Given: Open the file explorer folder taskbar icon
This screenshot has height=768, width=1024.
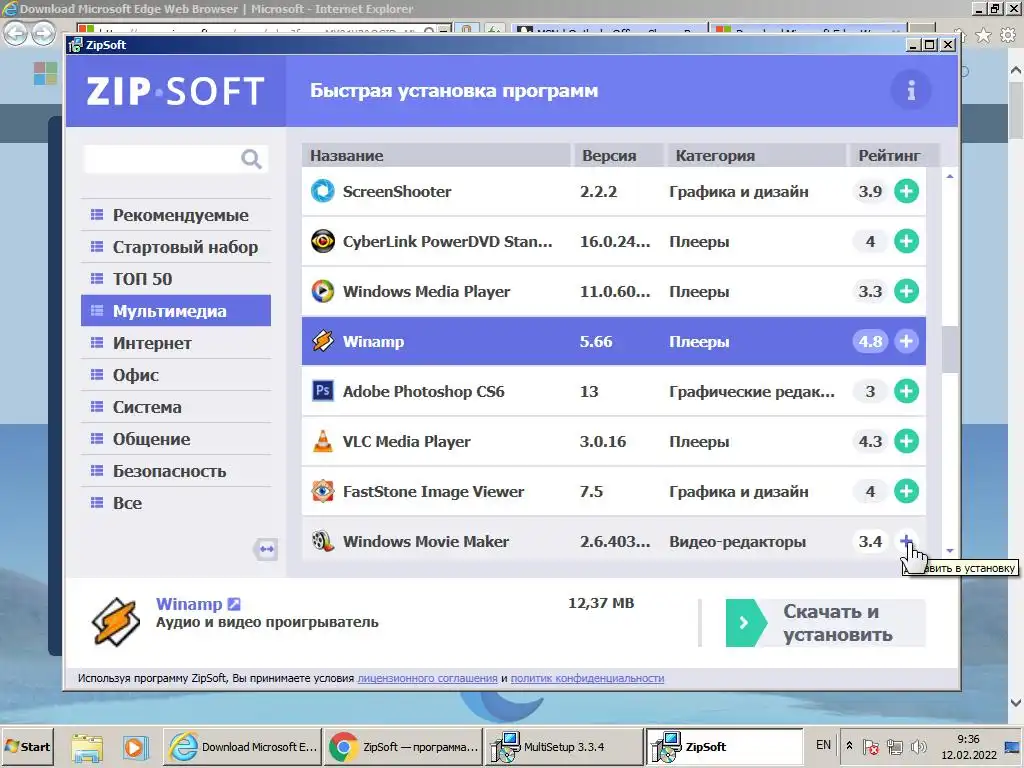Looking at the screenshot, I should click(x=87, y=747).
